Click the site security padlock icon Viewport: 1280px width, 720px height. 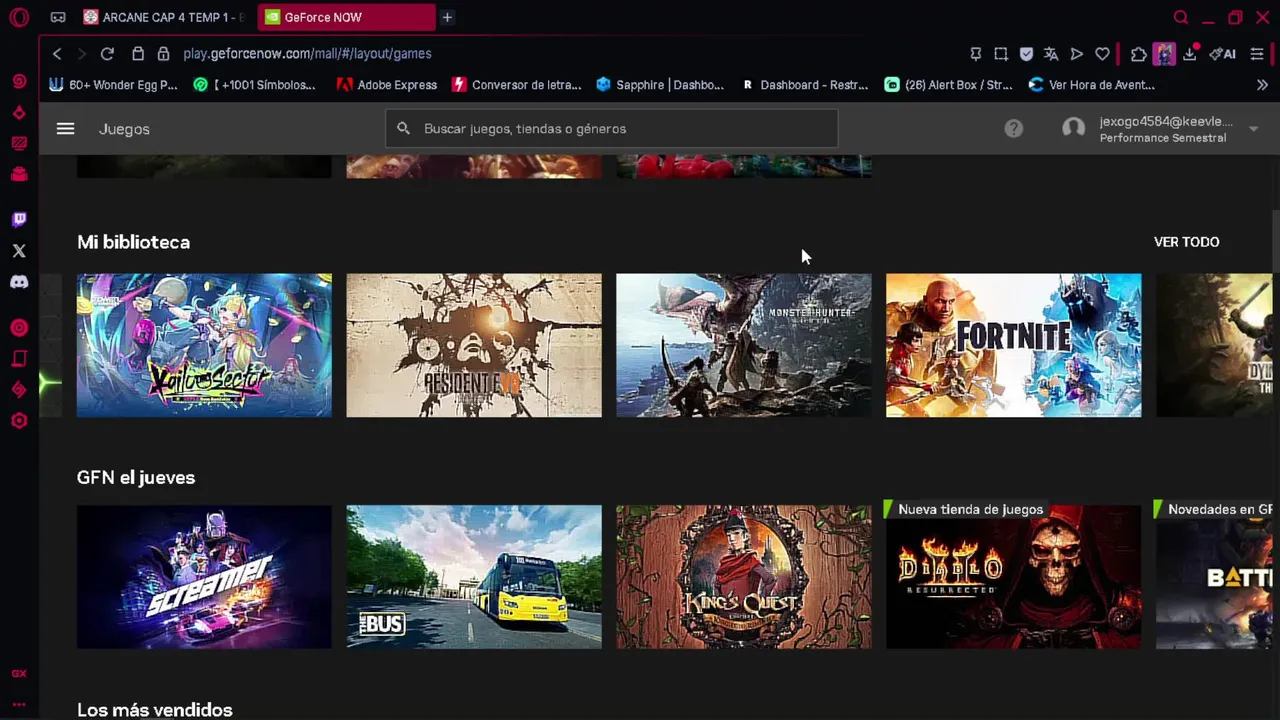tap(163, 54)
